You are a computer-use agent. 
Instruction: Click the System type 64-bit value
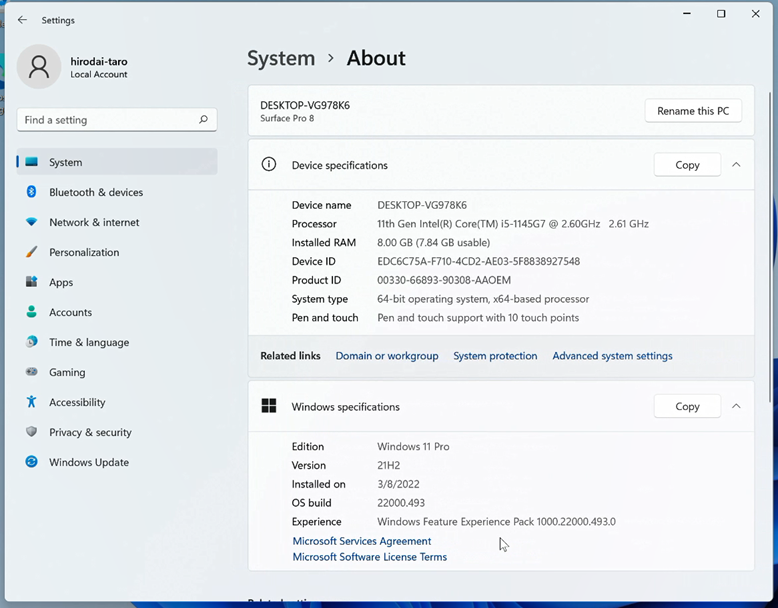point(483,299)
